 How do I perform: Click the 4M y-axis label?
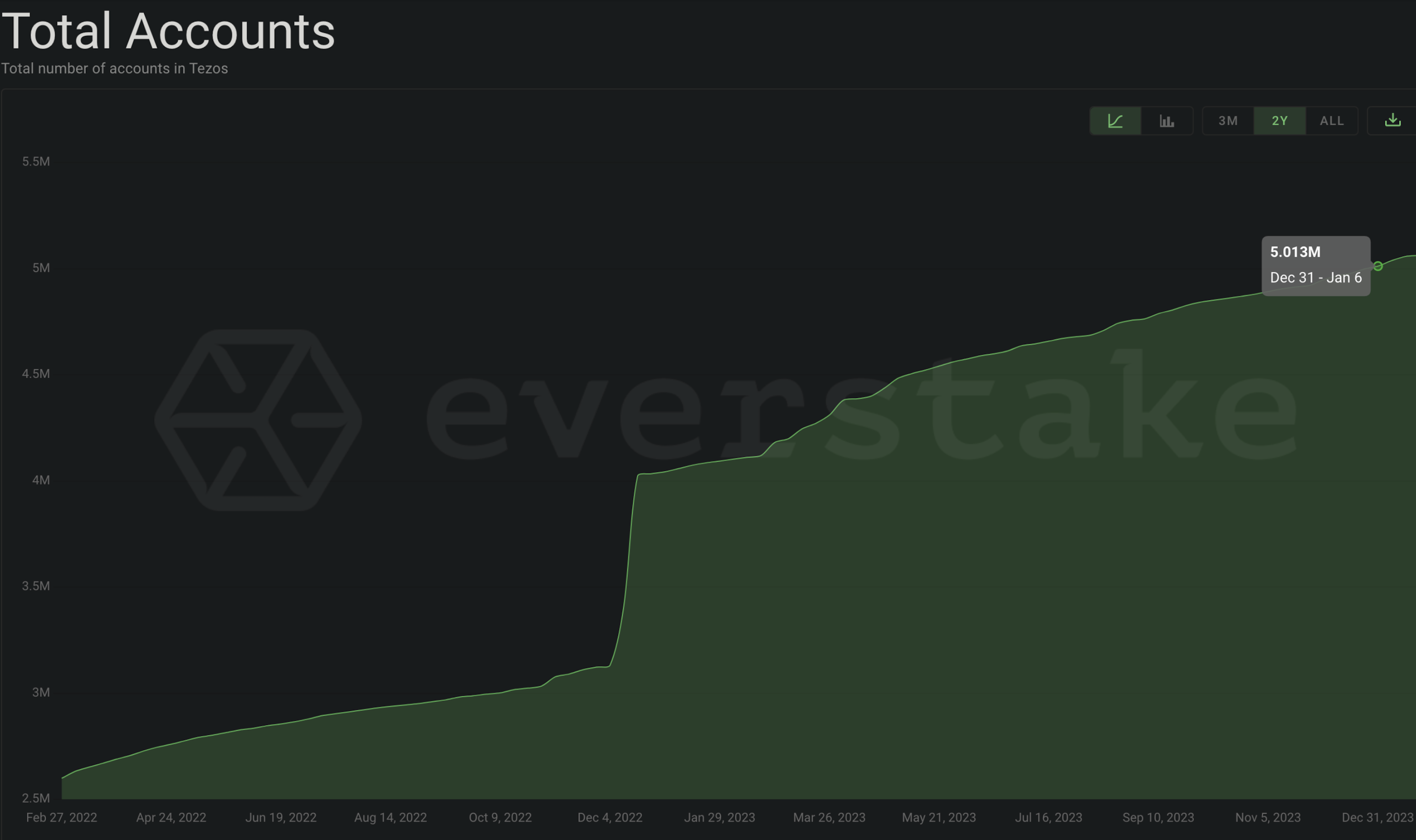coord(41,480)
